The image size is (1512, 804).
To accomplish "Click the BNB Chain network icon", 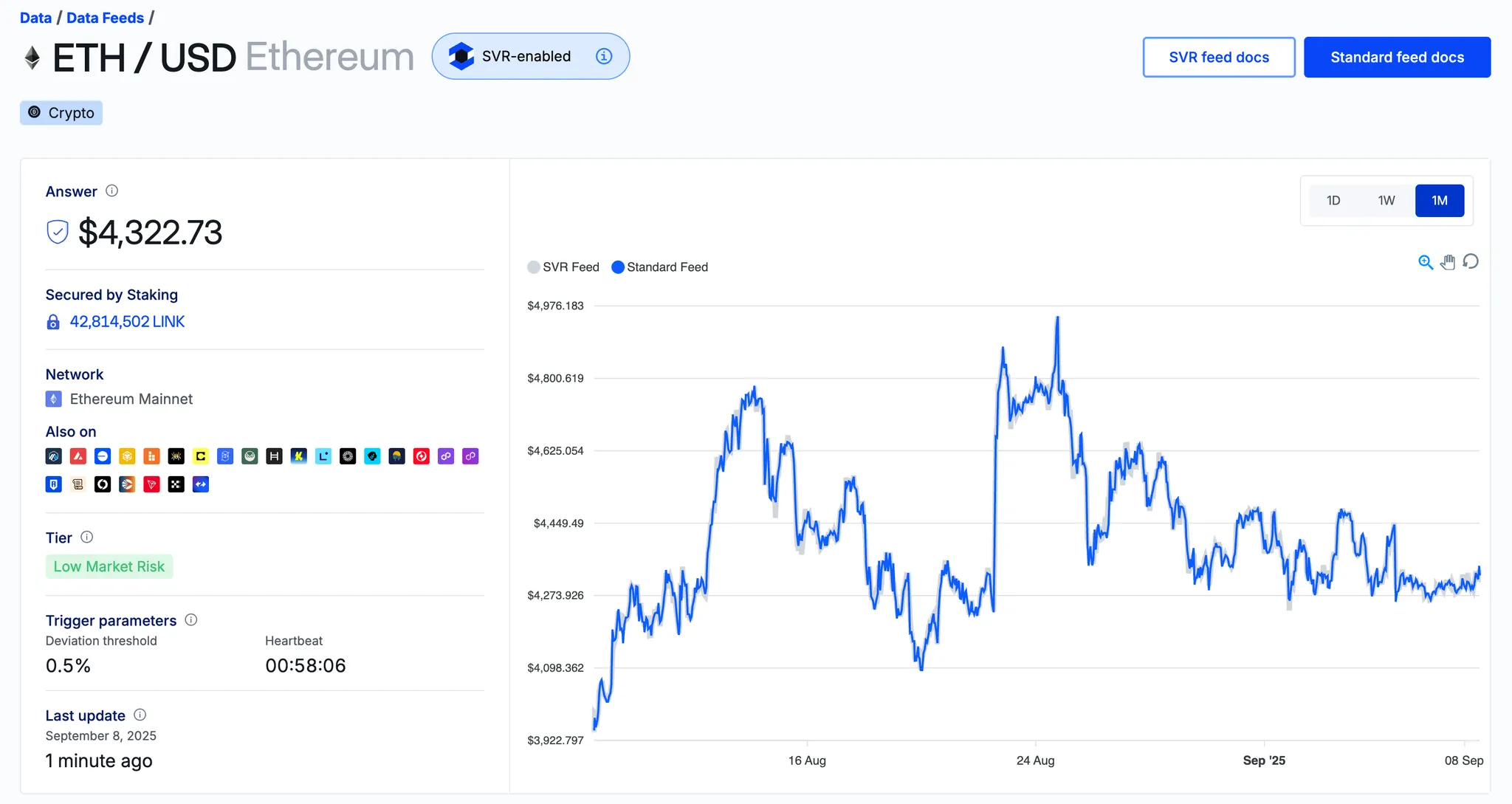I will click(127, 456).
